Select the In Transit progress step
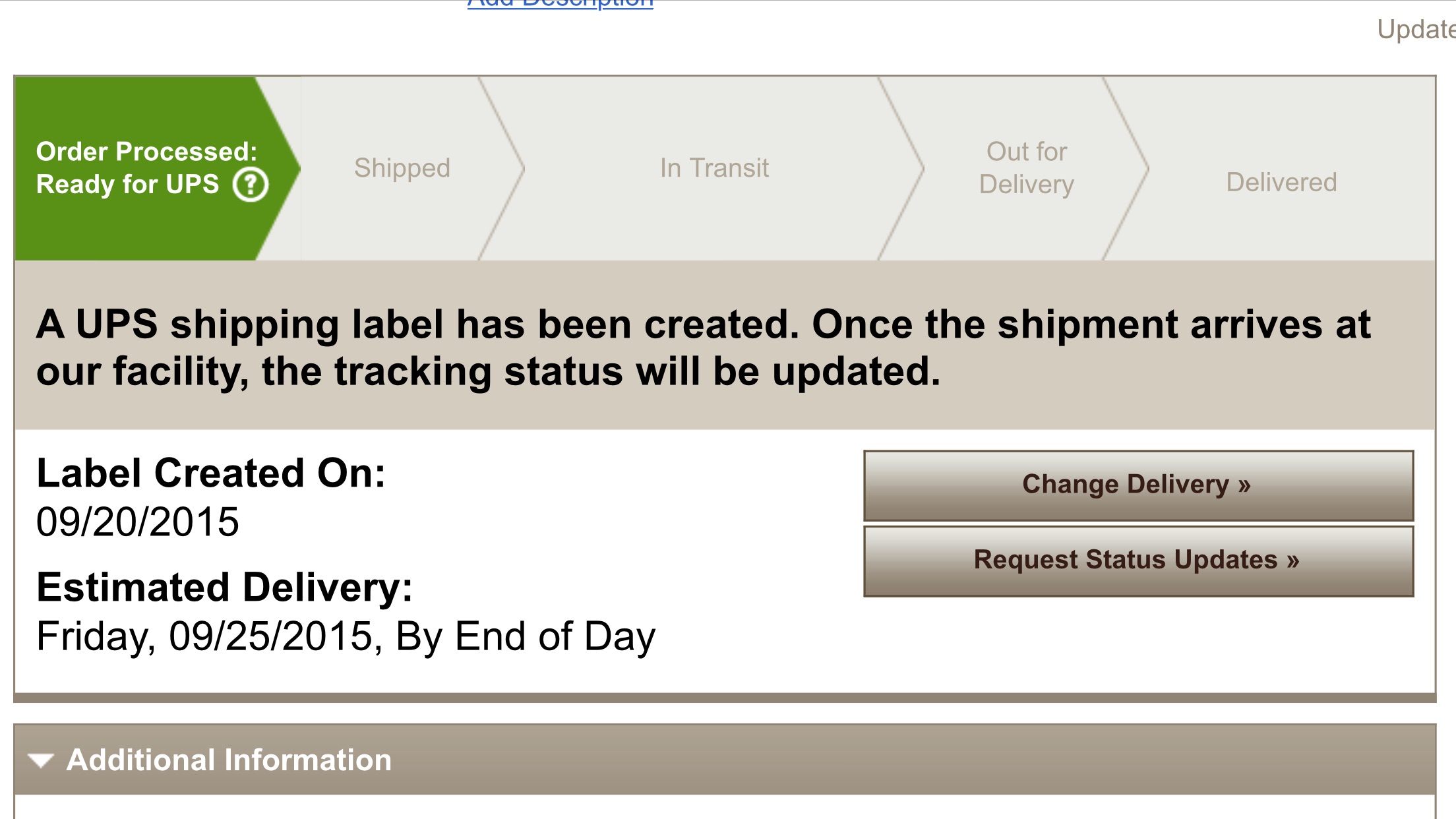 tap(714, 168)
